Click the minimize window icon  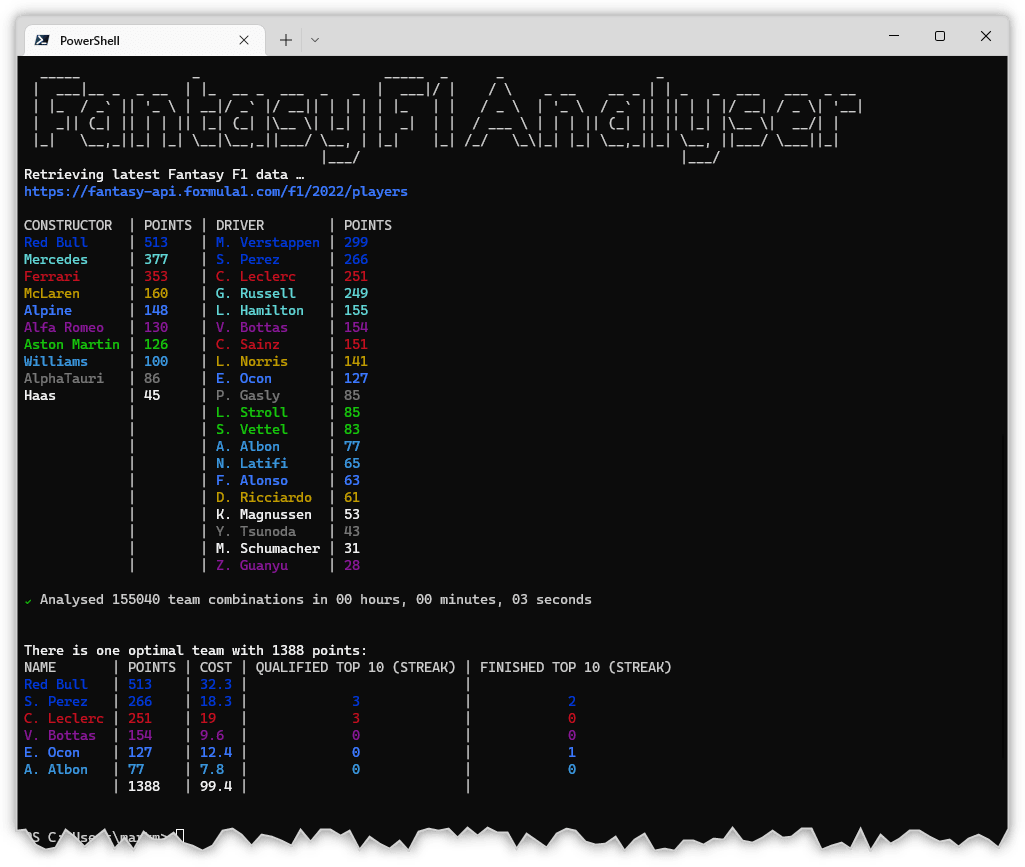(x=892, y=35)
